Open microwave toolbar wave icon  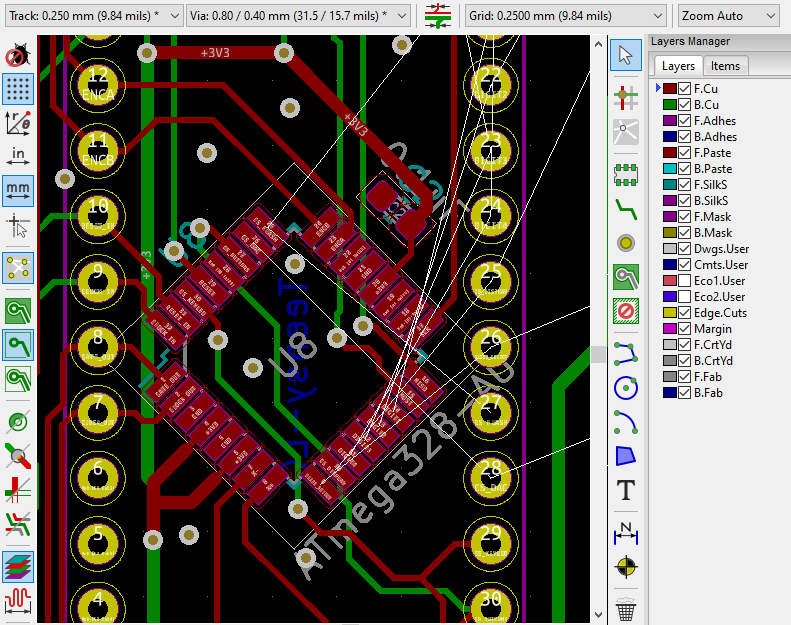click(x=18, y=601)
